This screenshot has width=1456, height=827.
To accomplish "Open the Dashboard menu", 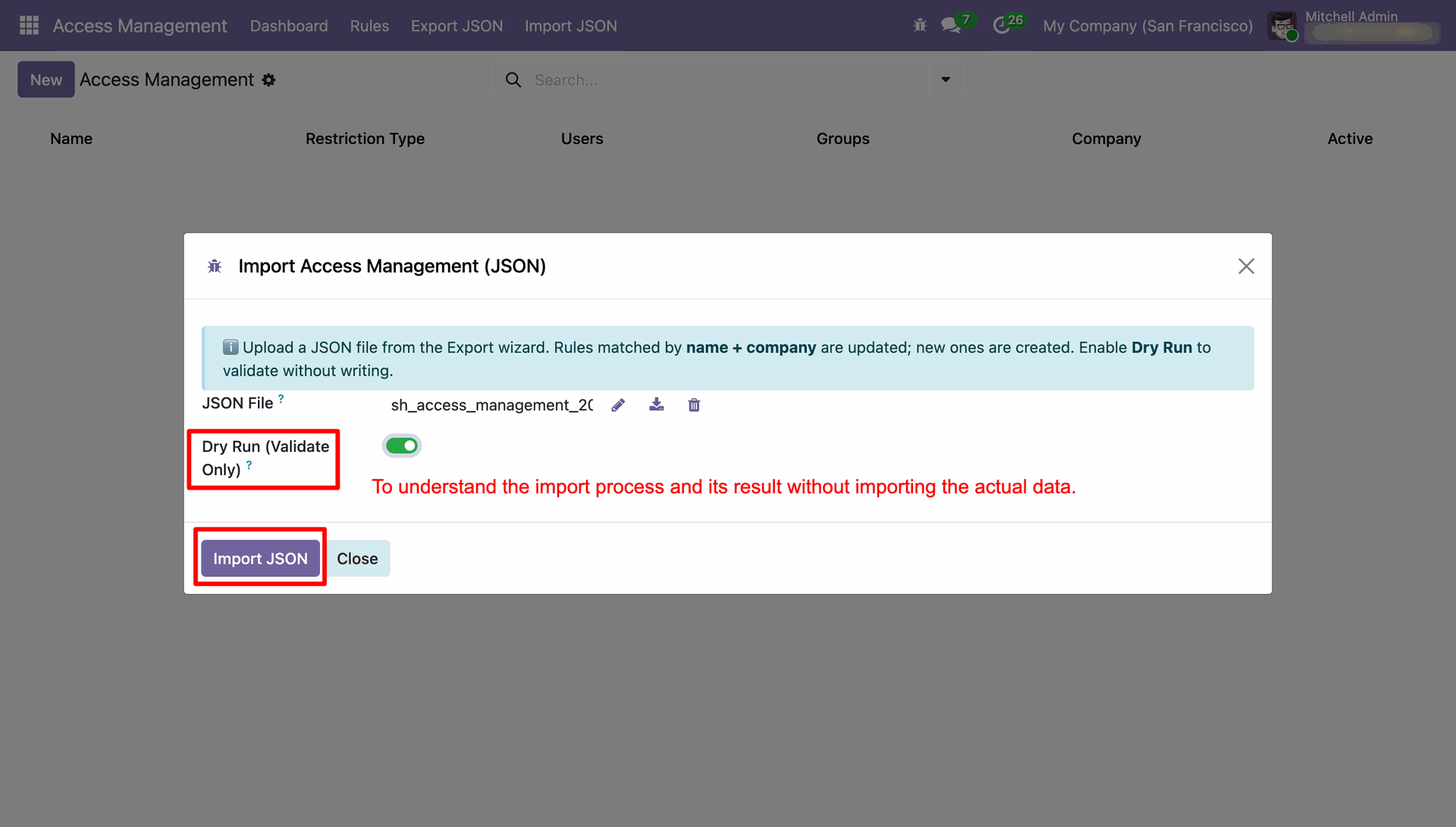I will point(289,26).
